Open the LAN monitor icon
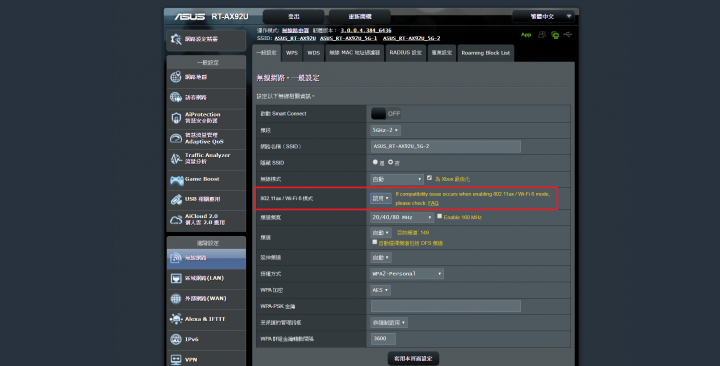 [x=176, y=278]
